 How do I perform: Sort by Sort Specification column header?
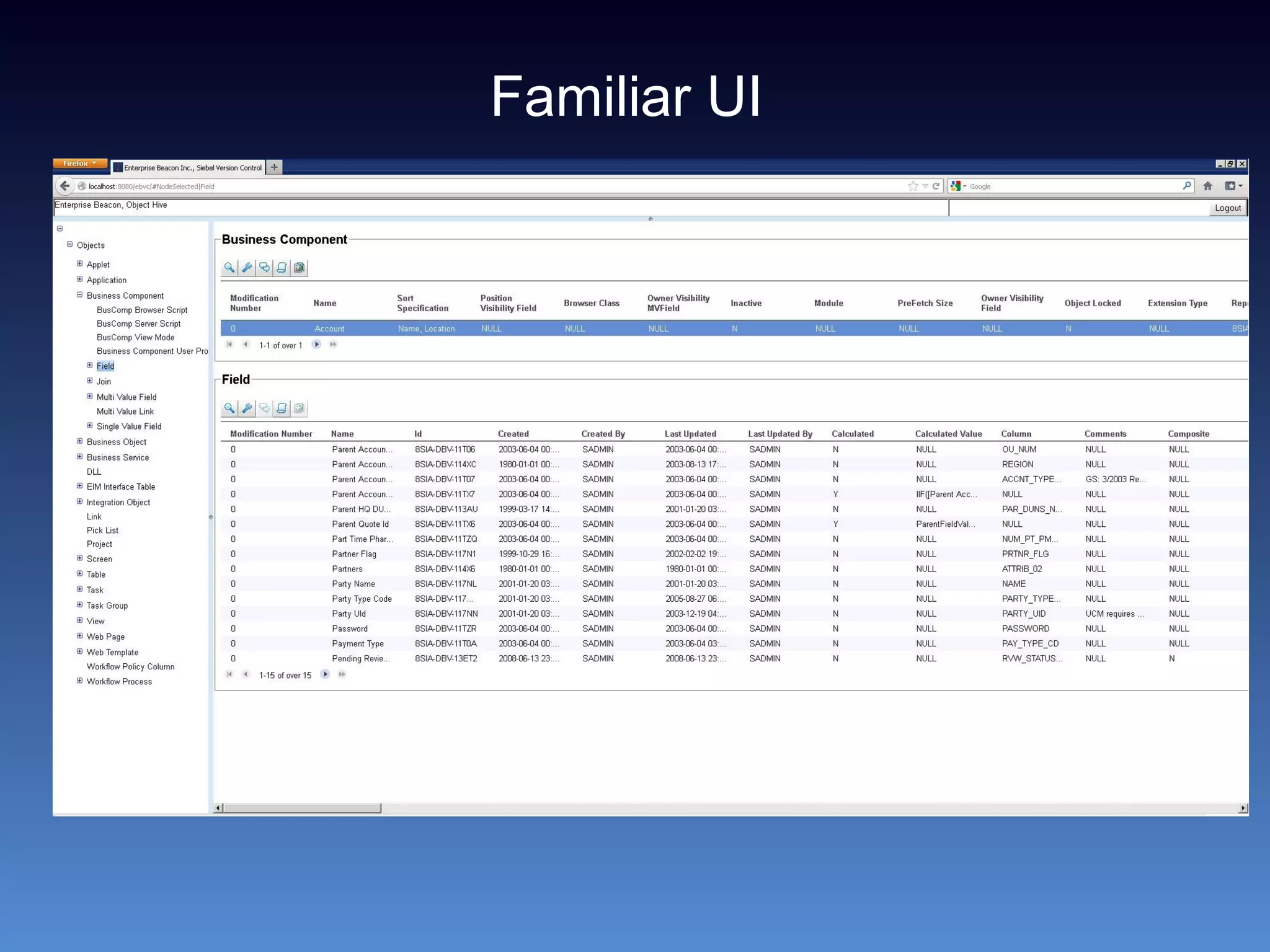(422, 303)
